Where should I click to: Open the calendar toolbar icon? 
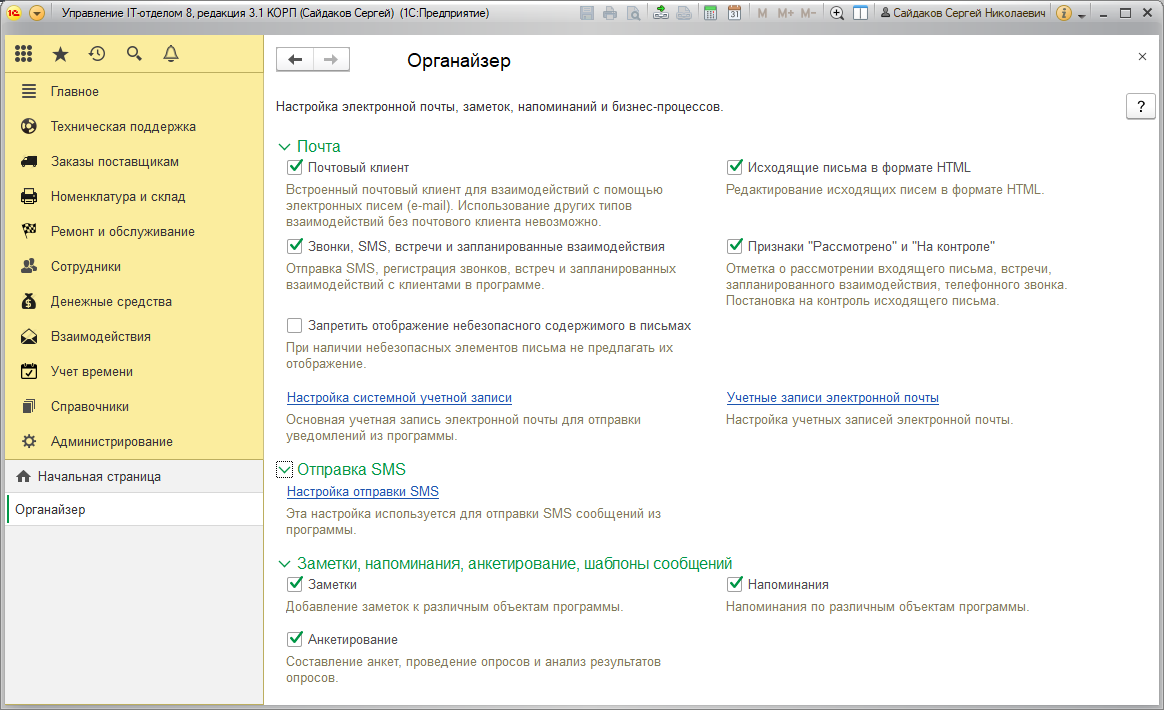tap(734, 13)
